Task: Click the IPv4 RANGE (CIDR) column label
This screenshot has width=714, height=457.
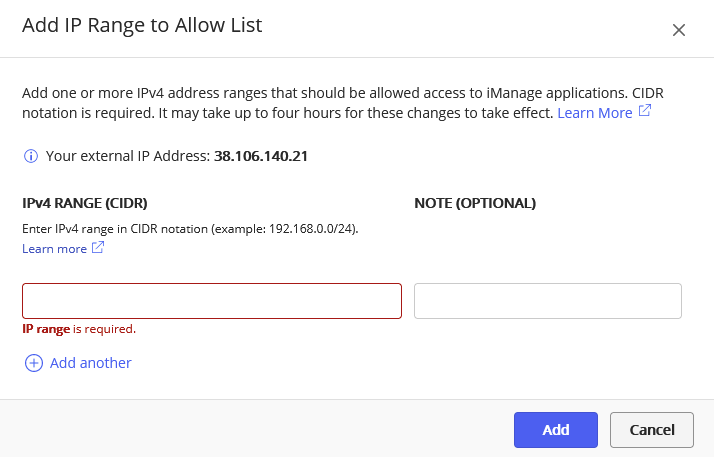Action: 85,203
